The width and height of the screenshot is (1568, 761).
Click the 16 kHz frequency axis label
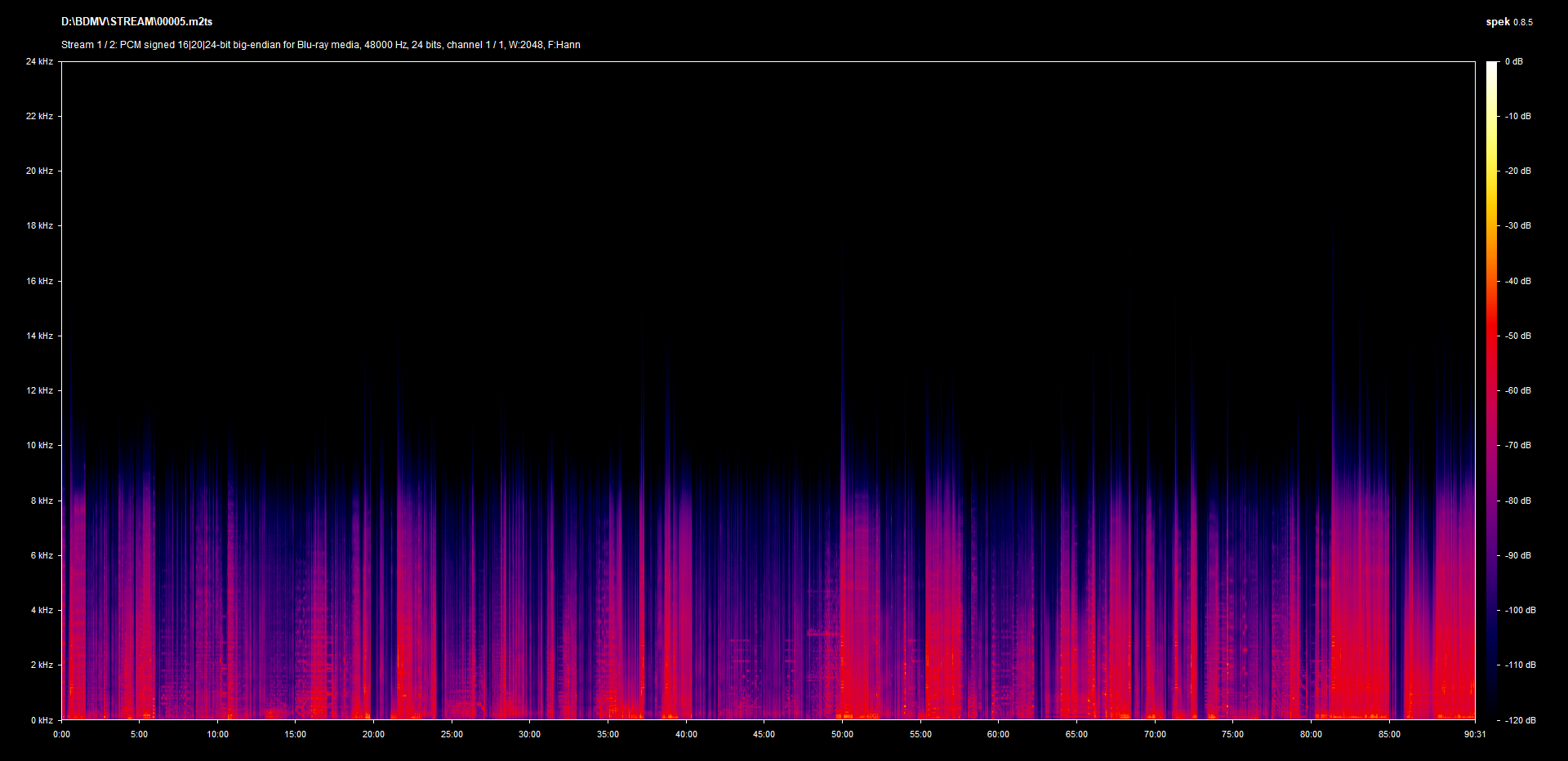(x=39, y=281)
